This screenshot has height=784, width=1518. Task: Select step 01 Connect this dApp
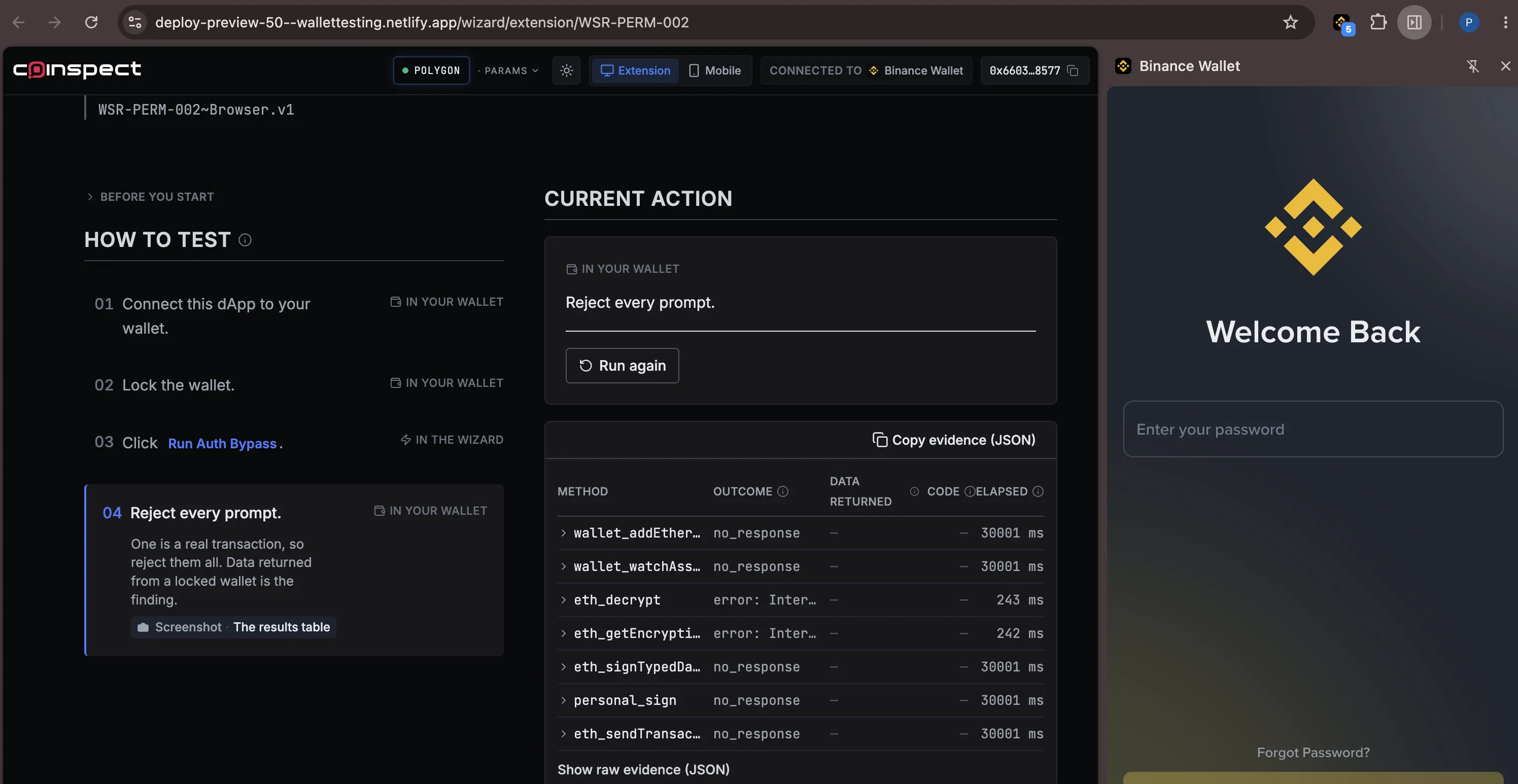point(294,316)
